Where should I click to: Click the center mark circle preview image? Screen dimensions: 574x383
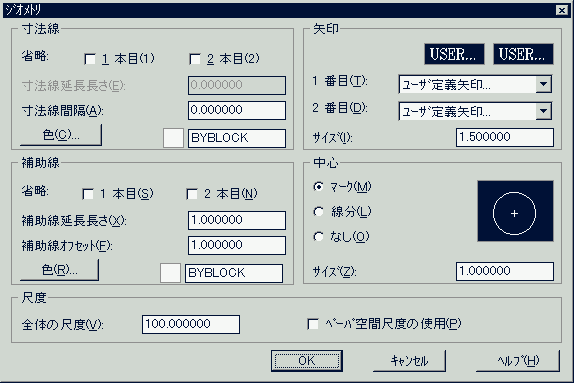point(515,211)
